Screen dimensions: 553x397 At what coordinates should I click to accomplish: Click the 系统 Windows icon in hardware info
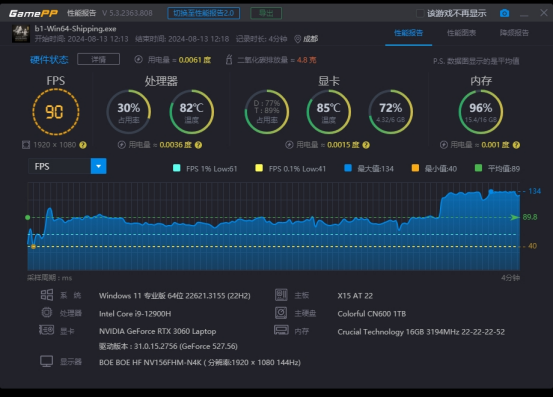coord(47,295)
